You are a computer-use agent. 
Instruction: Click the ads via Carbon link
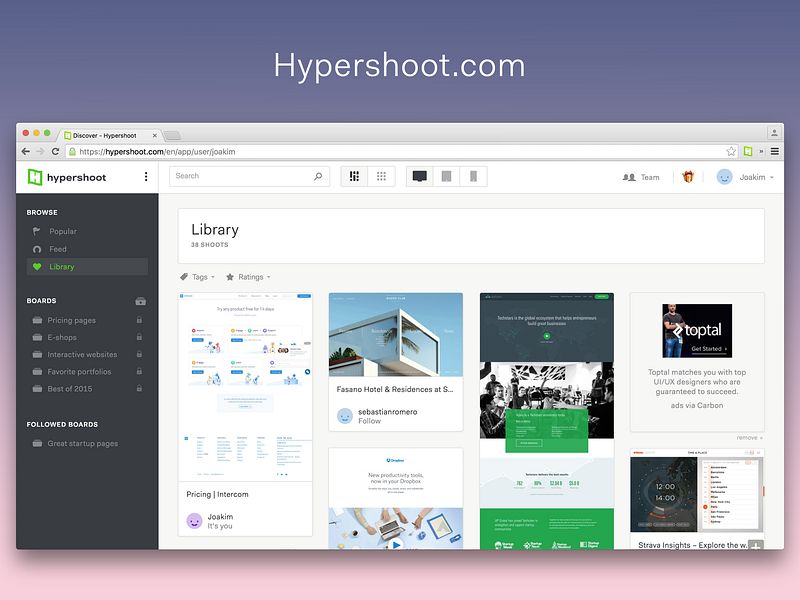pos(697,406)
